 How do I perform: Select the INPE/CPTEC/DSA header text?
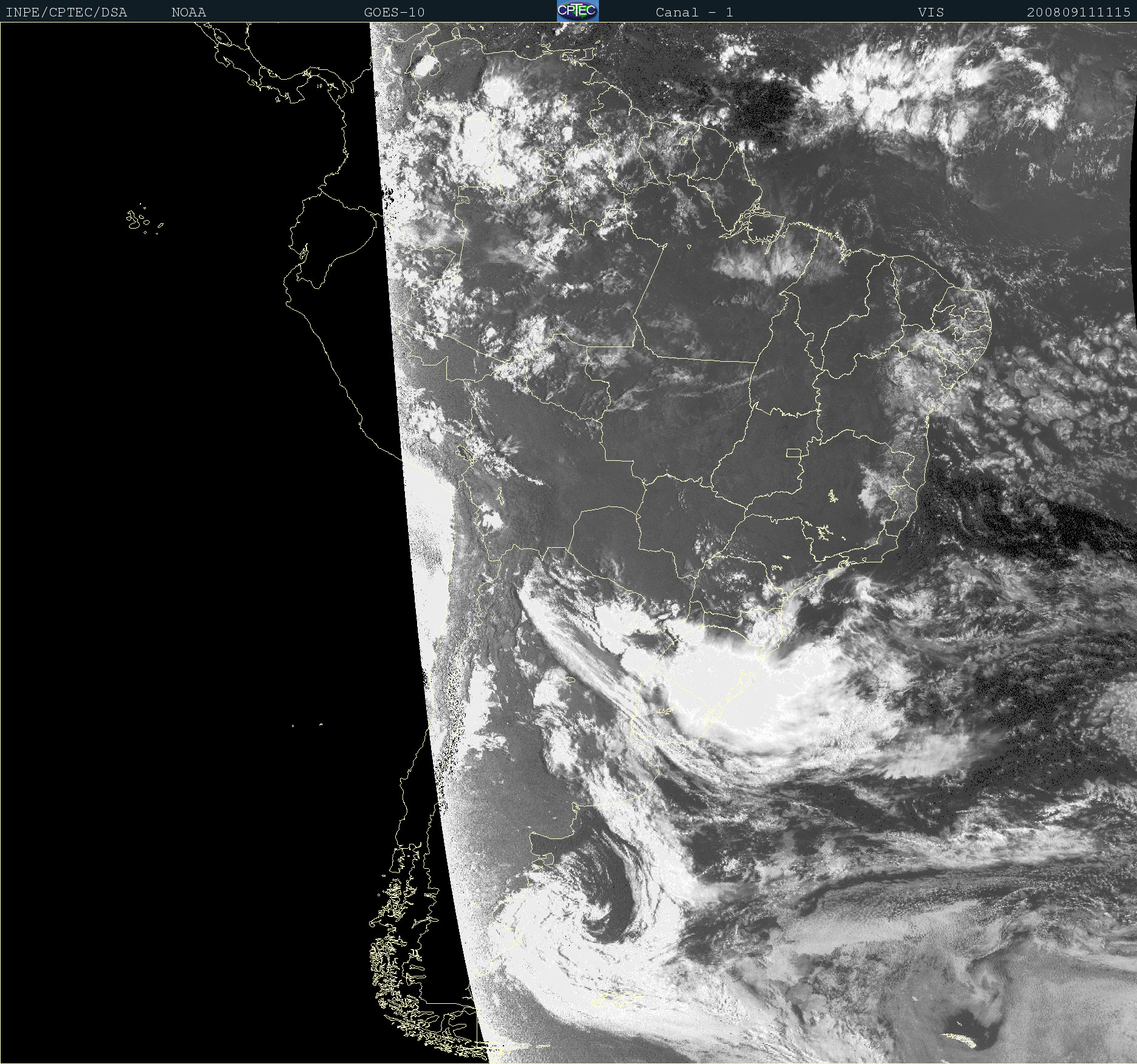pyautogui.click(x=66, y=12)
